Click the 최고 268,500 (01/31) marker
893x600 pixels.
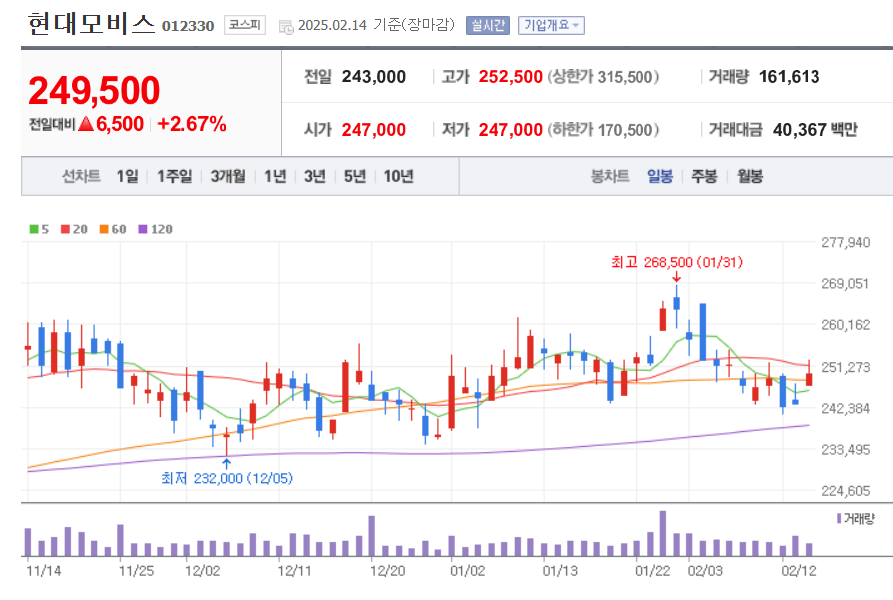pos(677,262)
